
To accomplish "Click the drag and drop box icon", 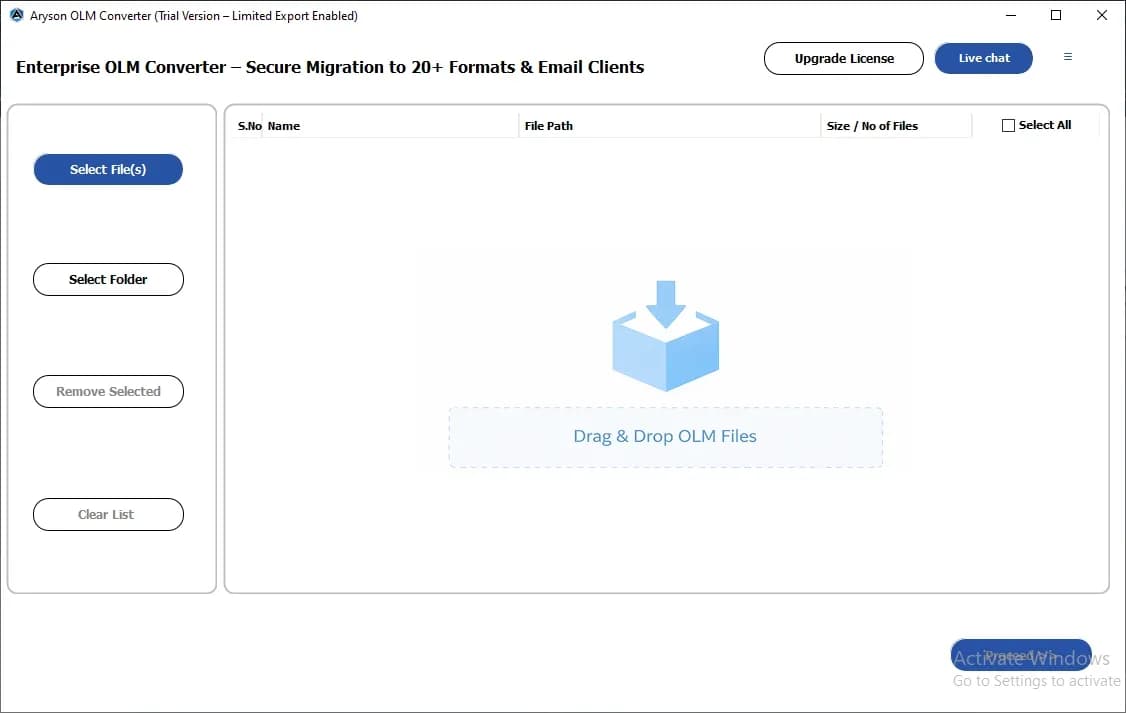I will pyautogui.click(x=666, y=335).
